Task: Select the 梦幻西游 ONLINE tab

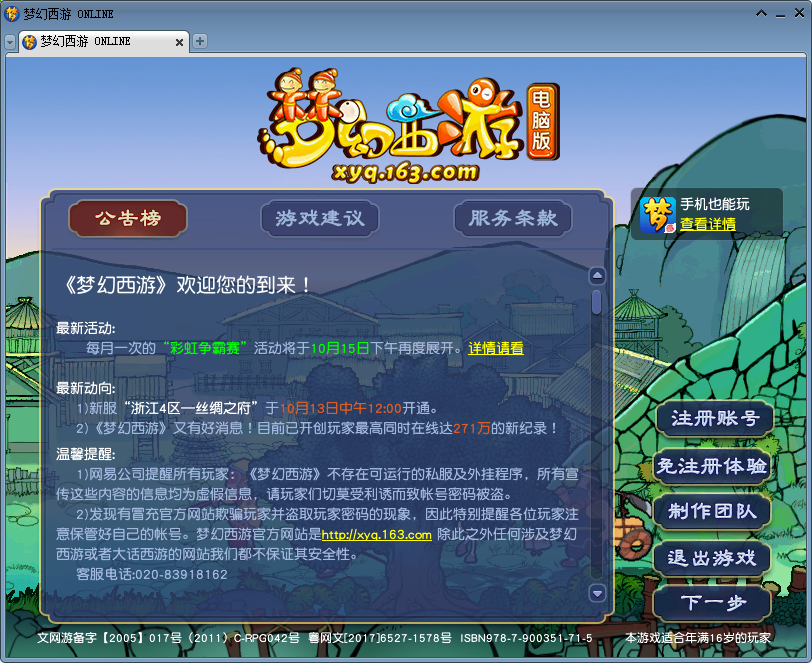Action: tap(103, 41)
